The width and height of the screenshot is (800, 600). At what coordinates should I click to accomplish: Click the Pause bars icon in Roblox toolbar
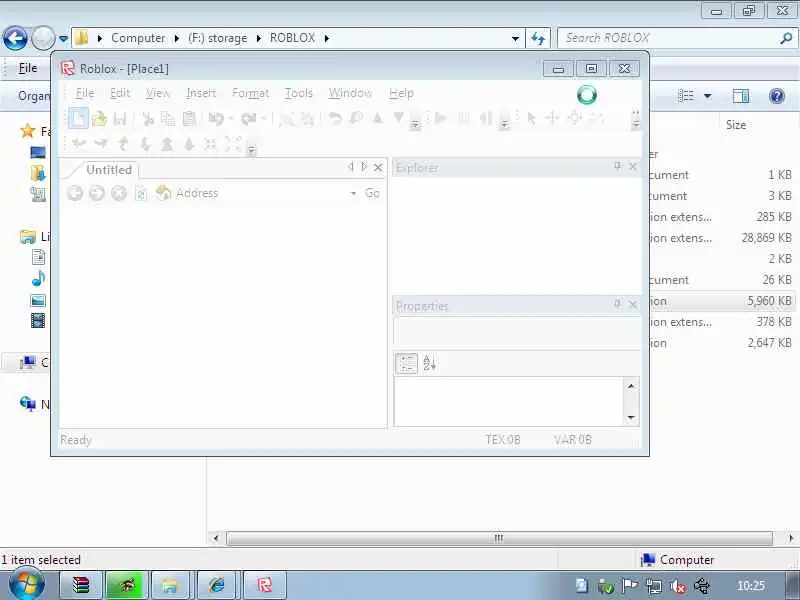pyautogui.click(x=464, y=118)
